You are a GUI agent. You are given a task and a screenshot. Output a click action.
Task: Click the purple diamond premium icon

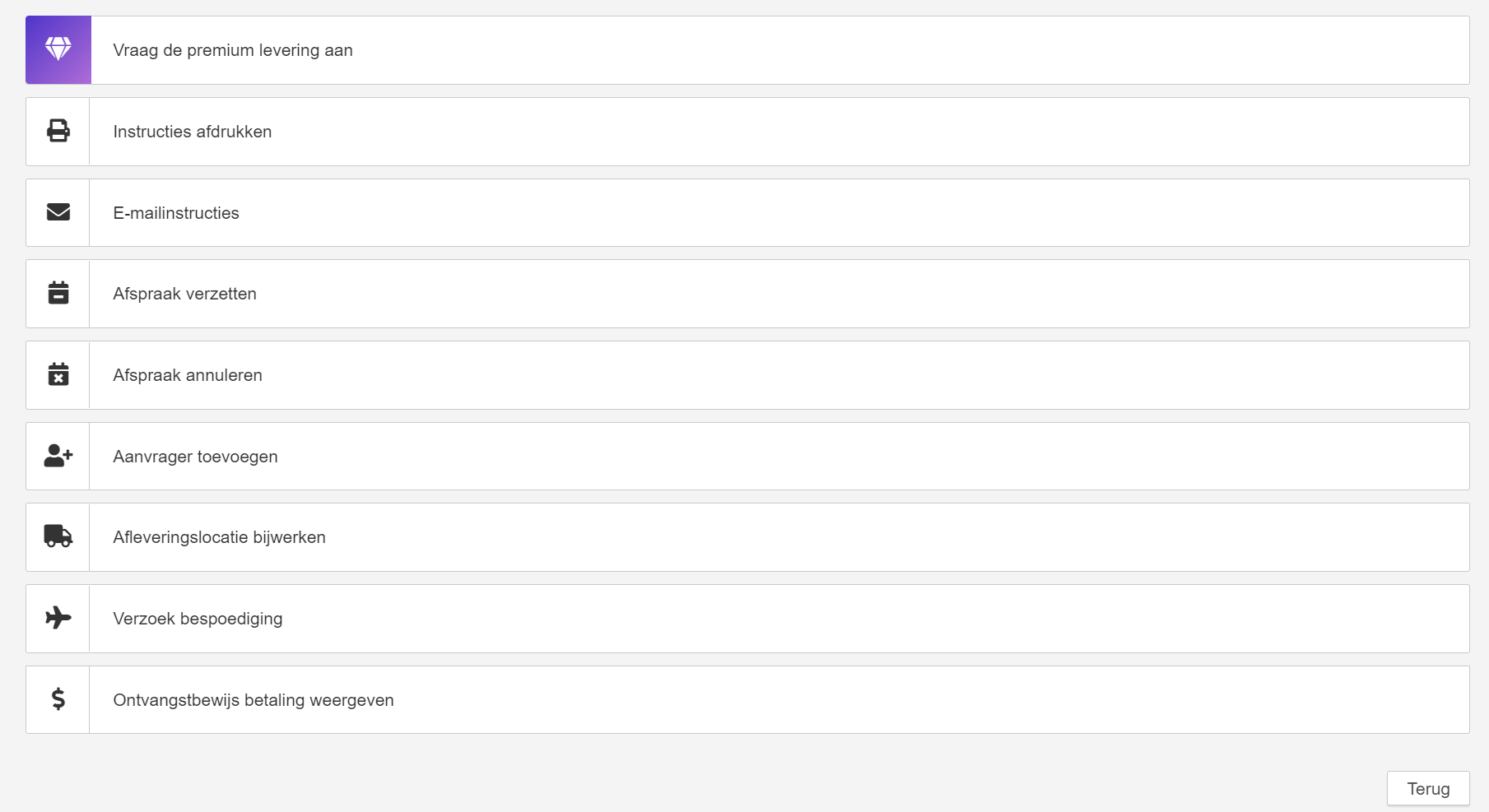[x=58, y=49]
